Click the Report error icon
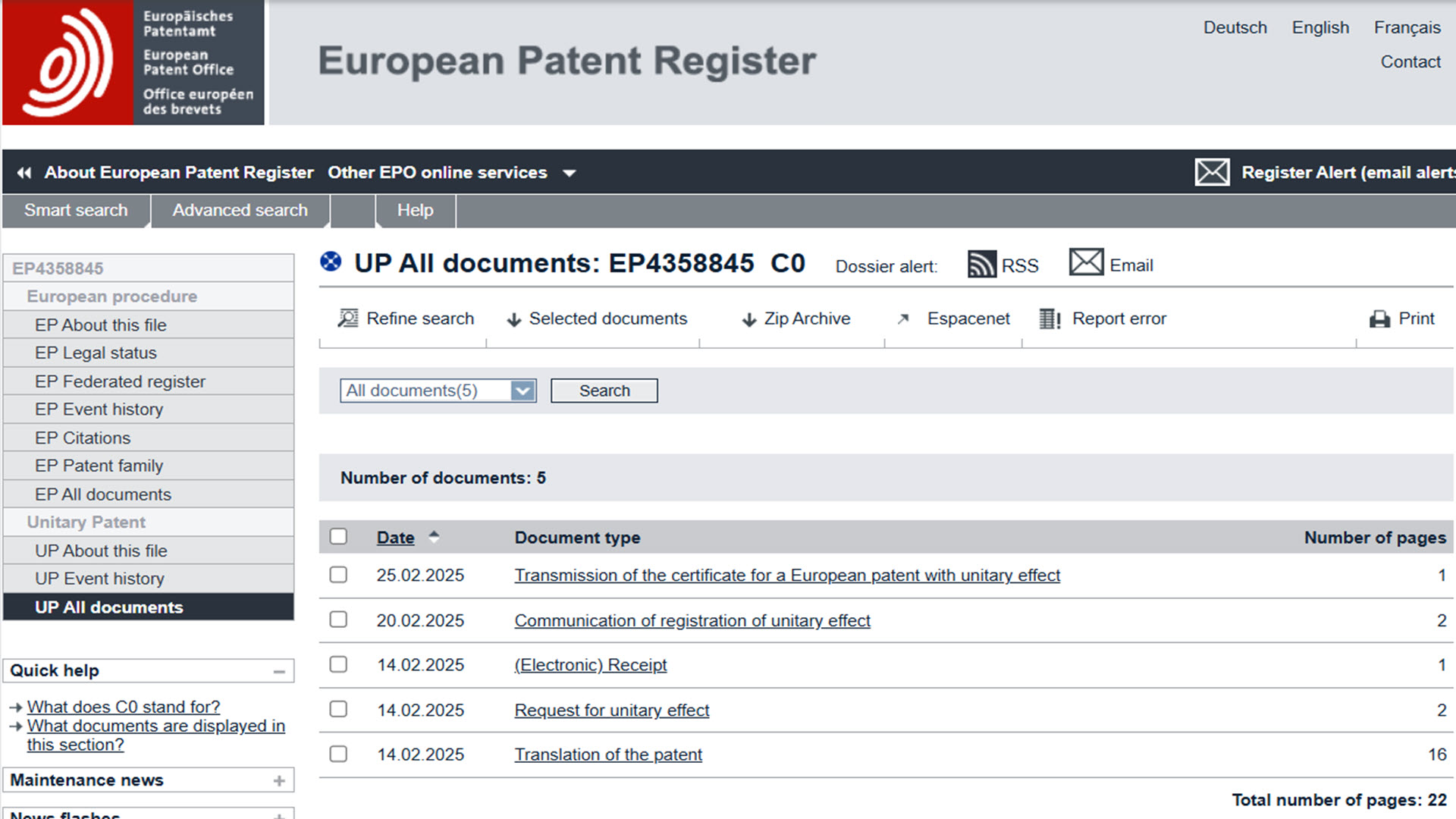 (1050, 319)
